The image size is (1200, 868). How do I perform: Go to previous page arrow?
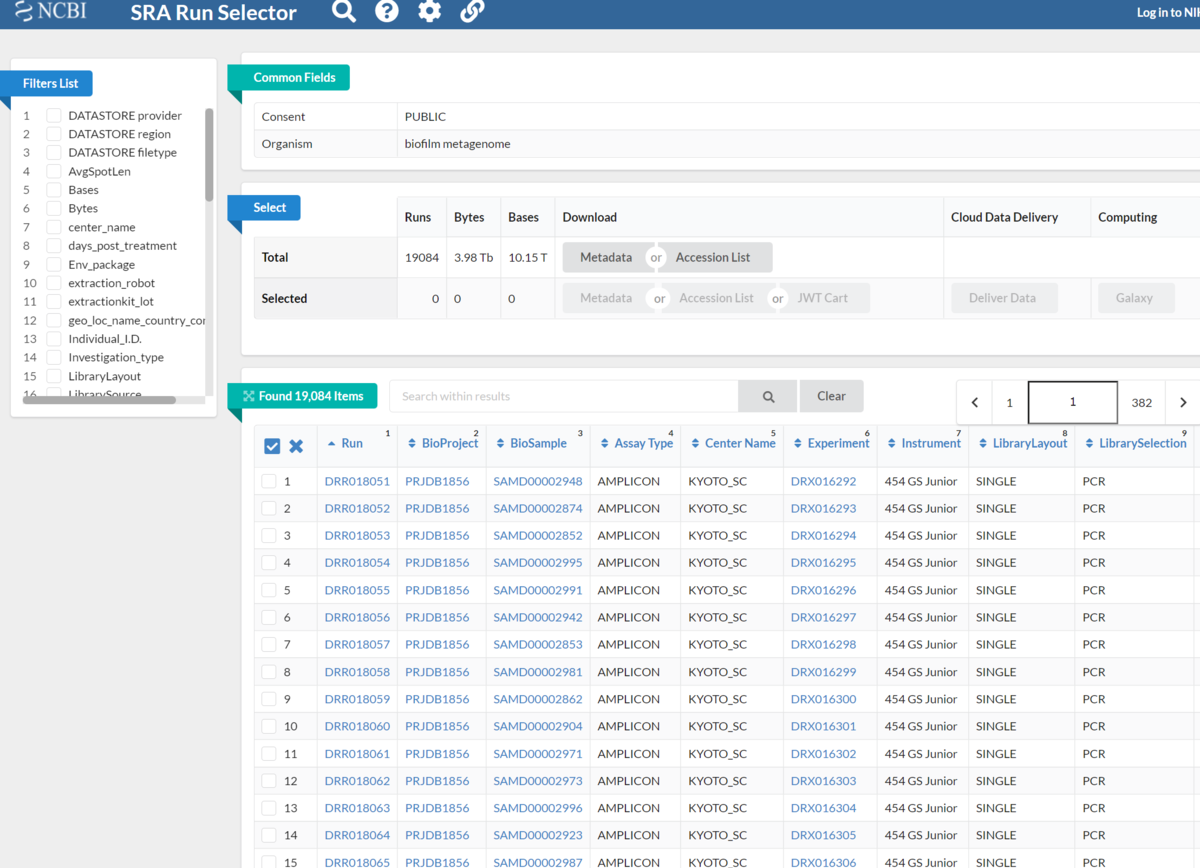click(975, 402)
